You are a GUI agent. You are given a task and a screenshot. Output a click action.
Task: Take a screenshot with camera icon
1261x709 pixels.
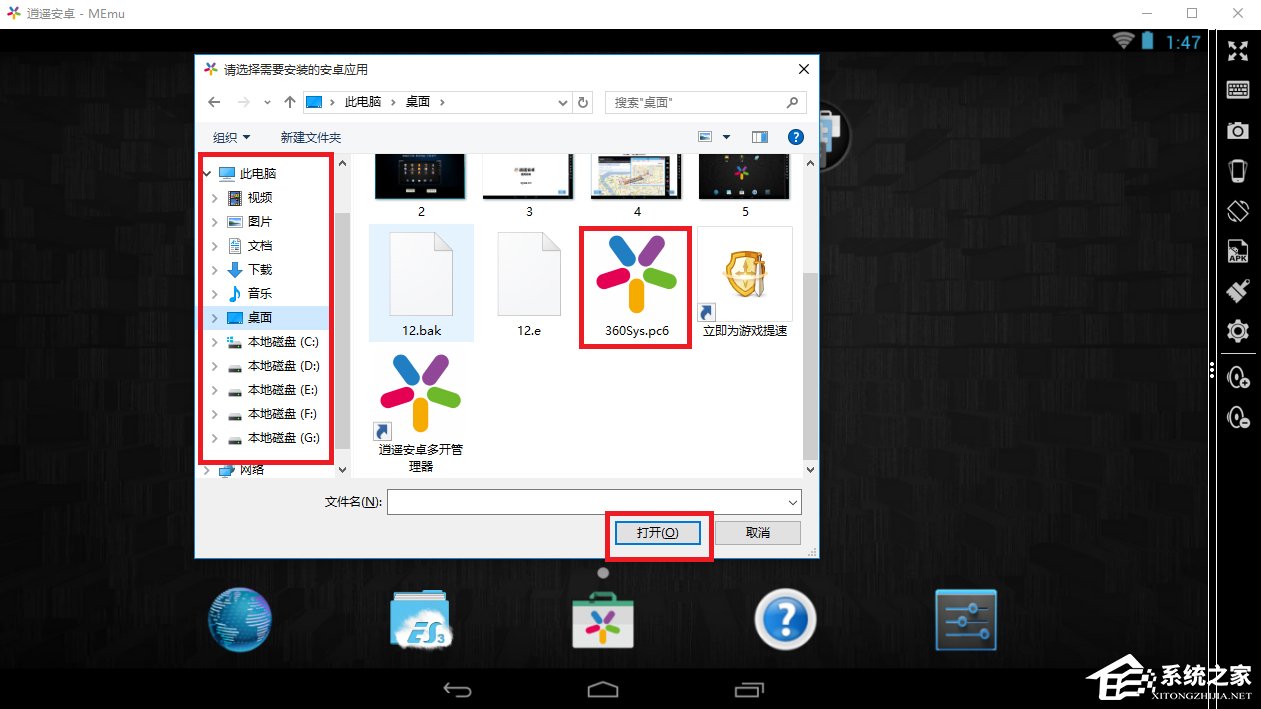tap(1238, 131)
